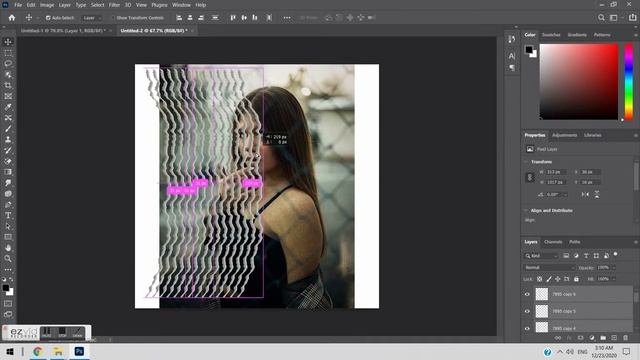Screen dimensions: 640x360
Task: Toggle the Auto-Select checkbox
Action: [x=48, y=18]
